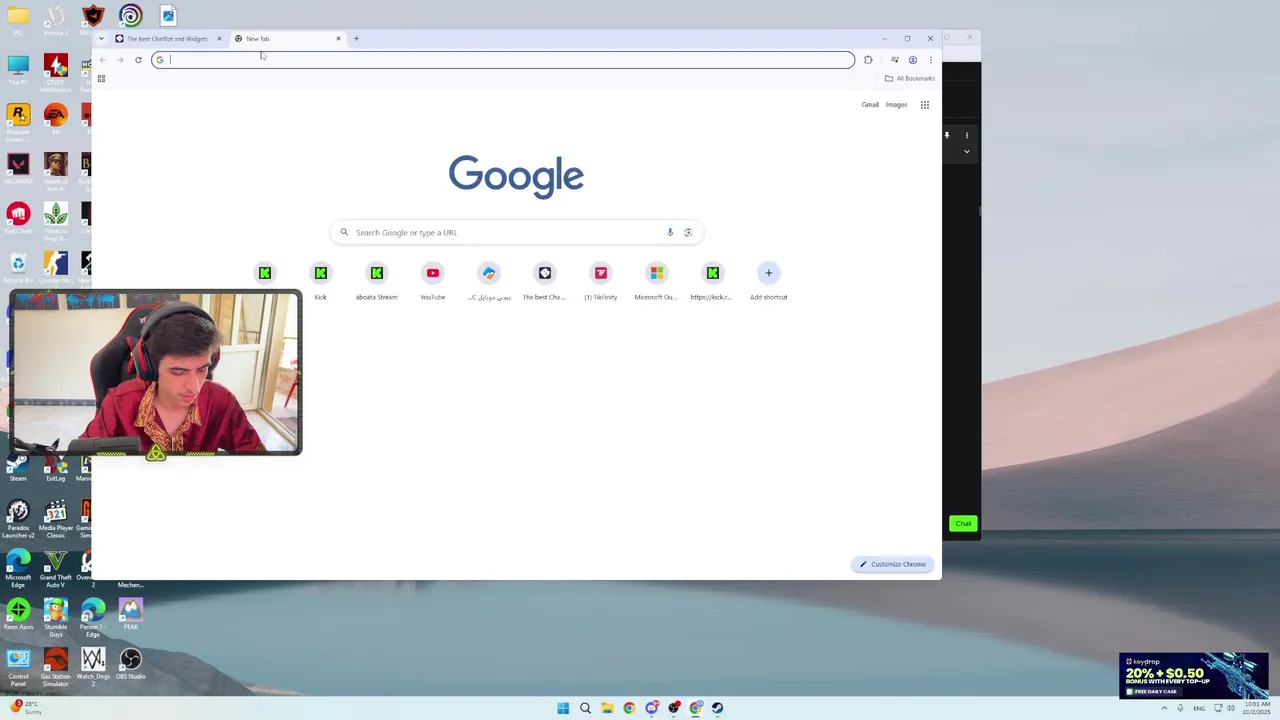The width and height of the screenshot is (1280, 720).
Task: Show hidden system tray icons chevron
Action: click(1164, 708)
